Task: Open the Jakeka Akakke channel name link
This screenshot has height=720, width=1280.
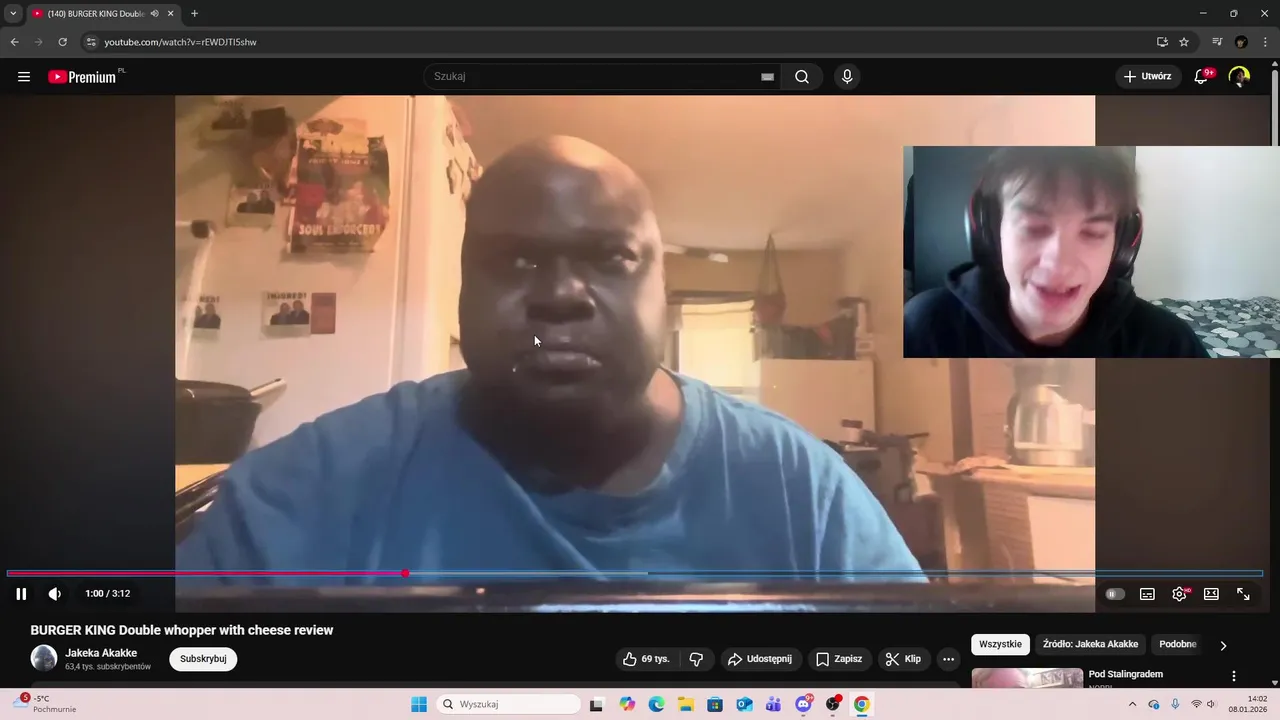Action: click(x=101, y=653)
